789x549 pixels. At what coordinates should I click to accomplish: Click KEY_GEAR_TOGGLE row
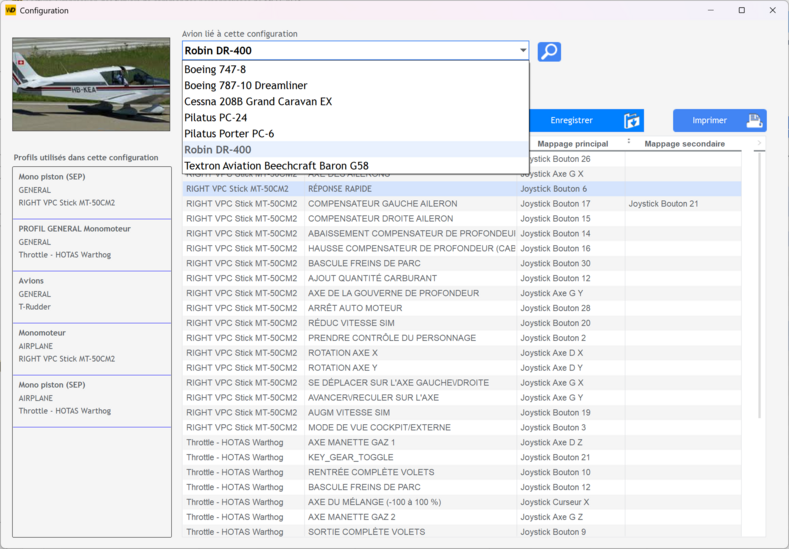pos(462,457)
